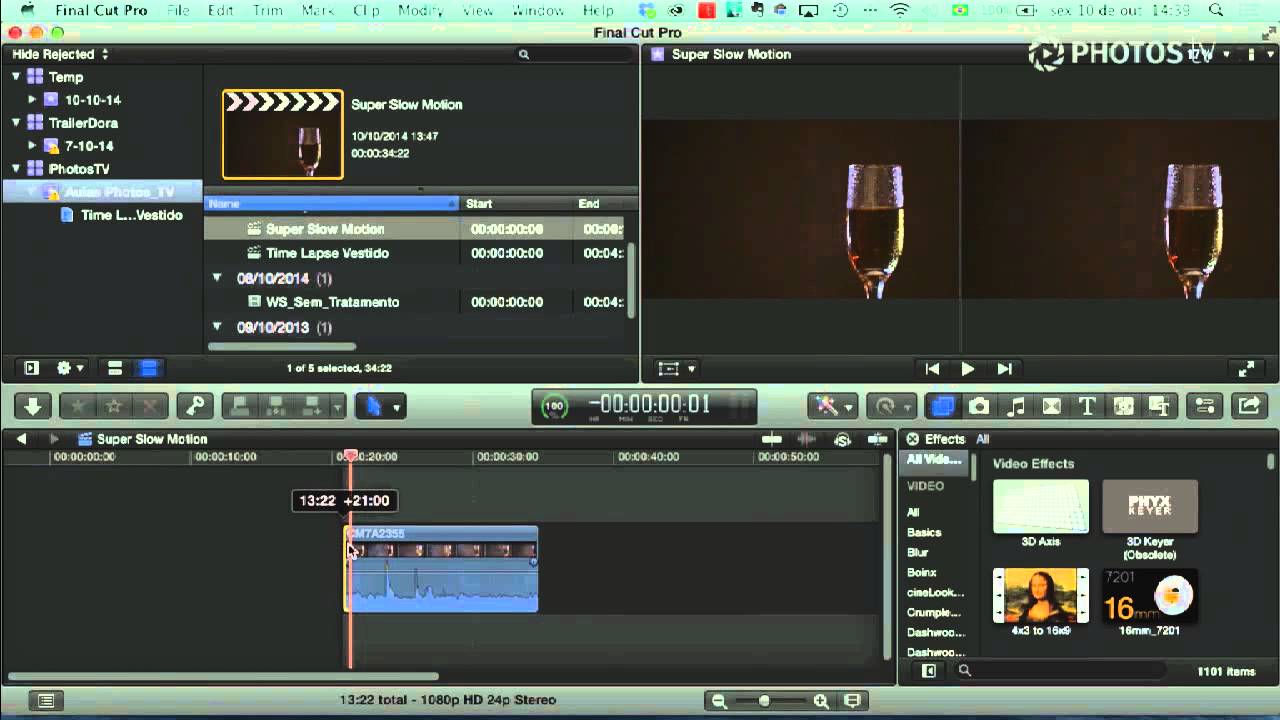Expand the 7-10-14 event
Screen dimensions: 1280x720
coord(32,146)
